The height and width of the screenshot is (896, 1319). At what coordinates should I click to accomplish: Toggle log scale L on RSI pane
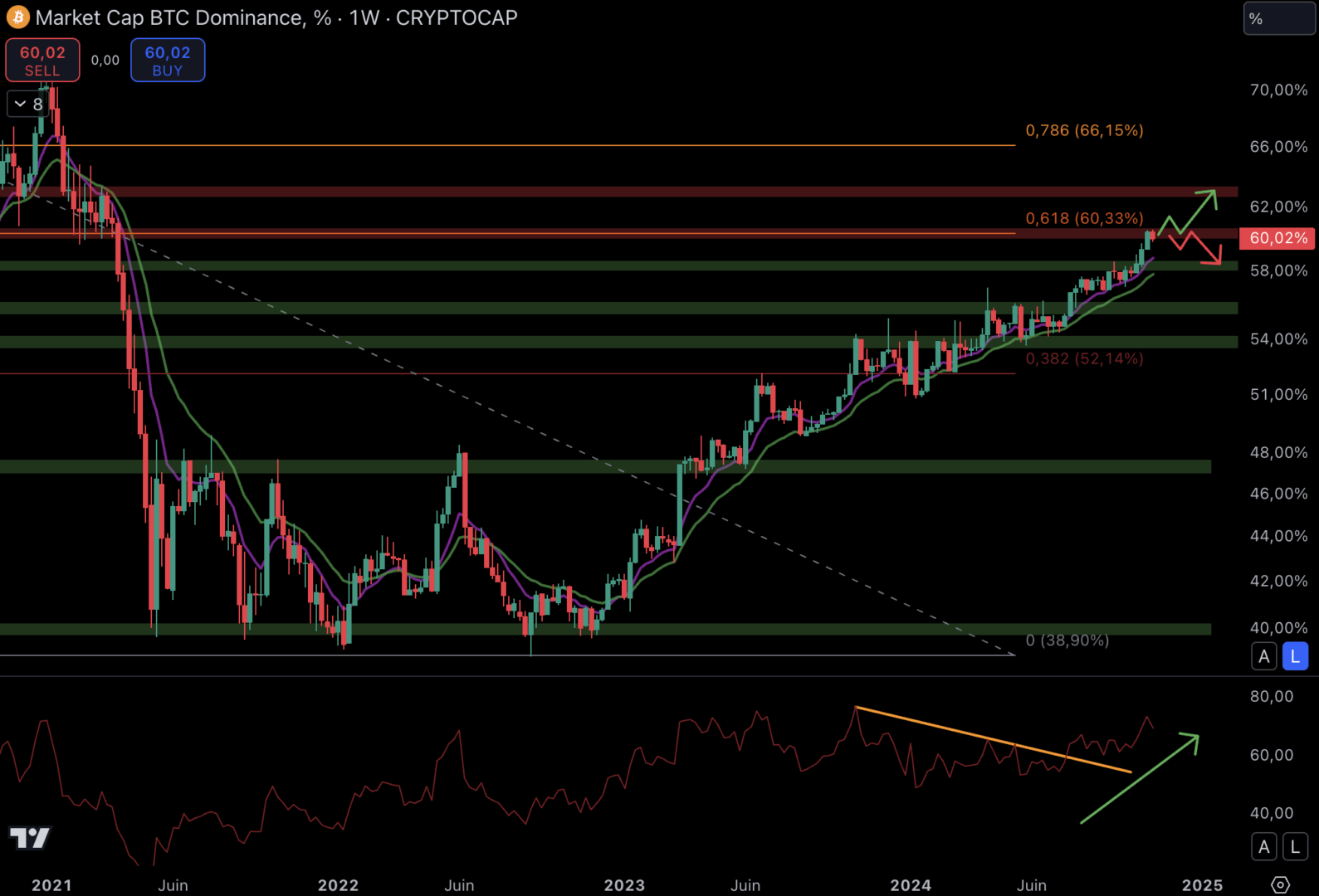(1295, 847)
